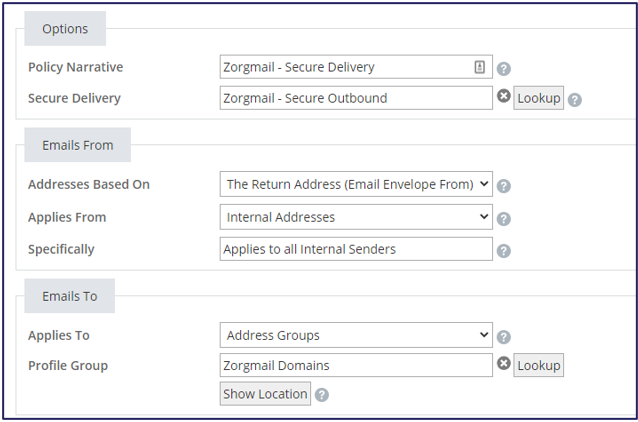Remove the Zorgmail Domains profile group via X
This screenshot has height=422, width=638.
pyautogui.click(x=504, y=364)
